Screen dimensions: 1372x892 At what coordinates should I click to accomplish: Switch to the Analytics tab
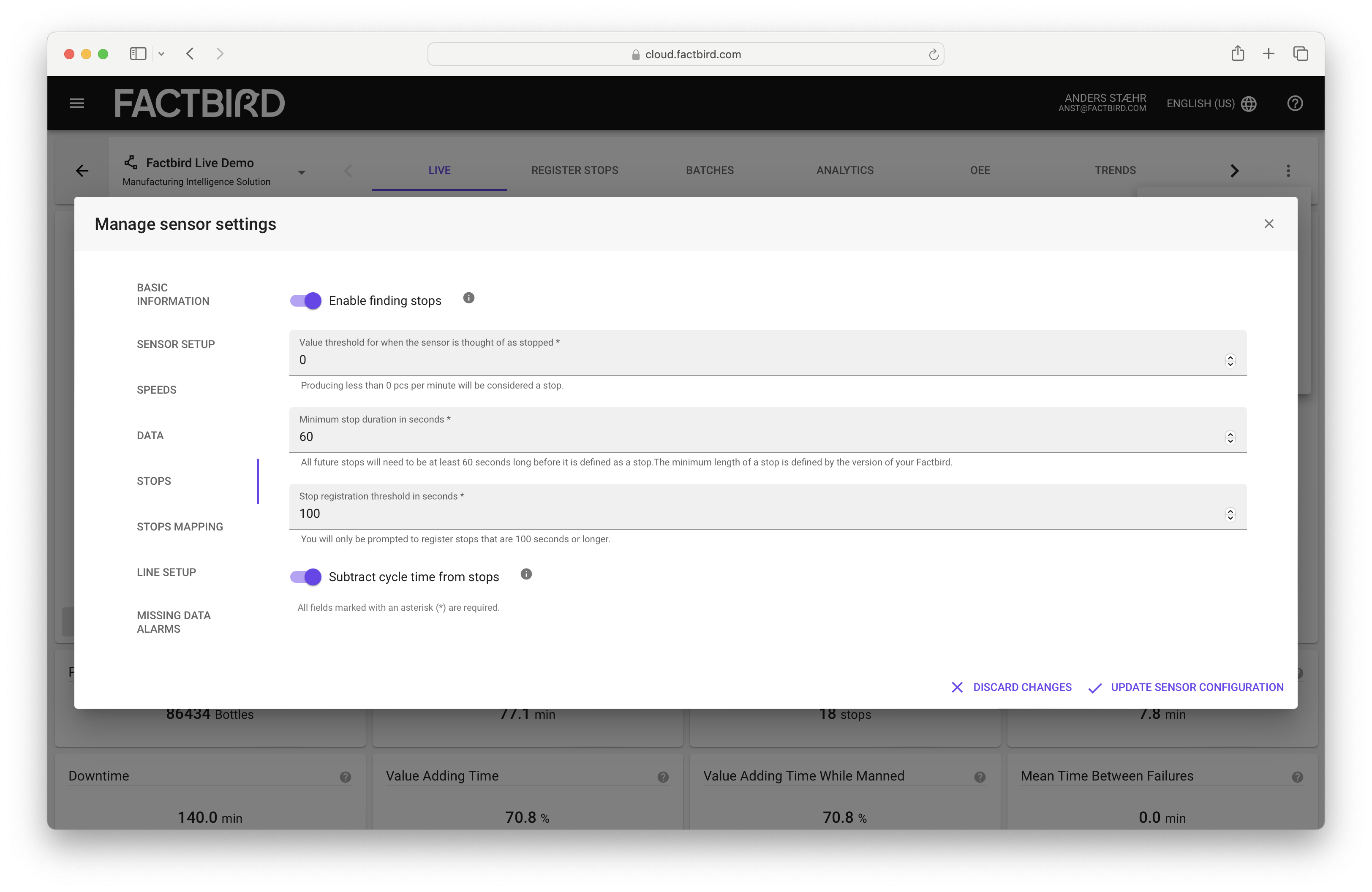pyautogui.click(x=845, y=171)
